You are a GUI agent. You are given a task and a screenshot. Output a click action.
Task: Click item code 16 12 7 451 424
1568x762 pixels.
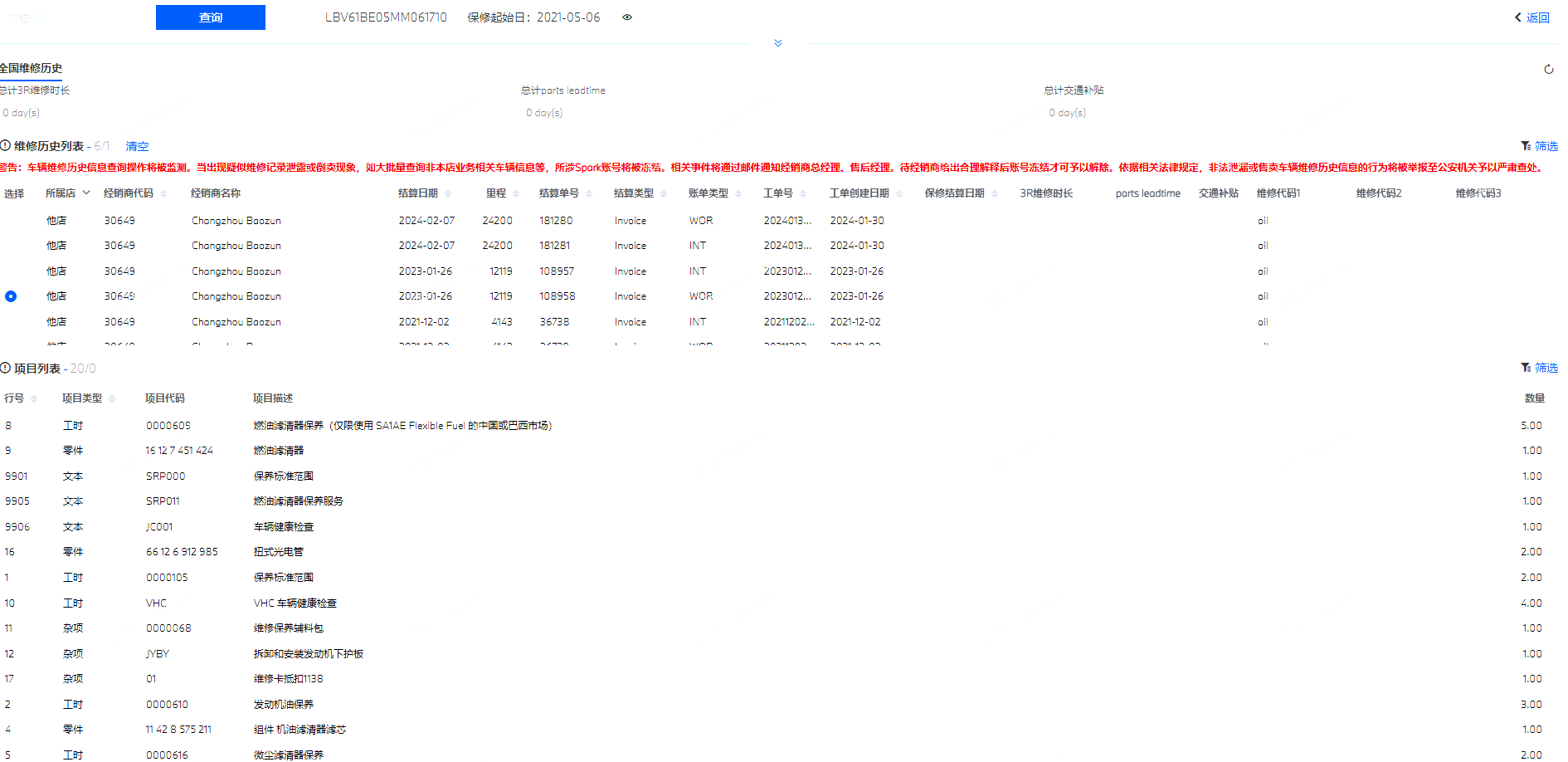[179, 451]
